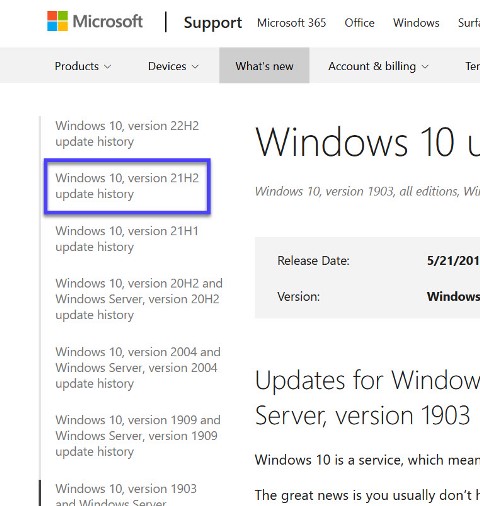Viewport: 480px width, 506px height.
Task: Open the Support home link
Action: 213,23
